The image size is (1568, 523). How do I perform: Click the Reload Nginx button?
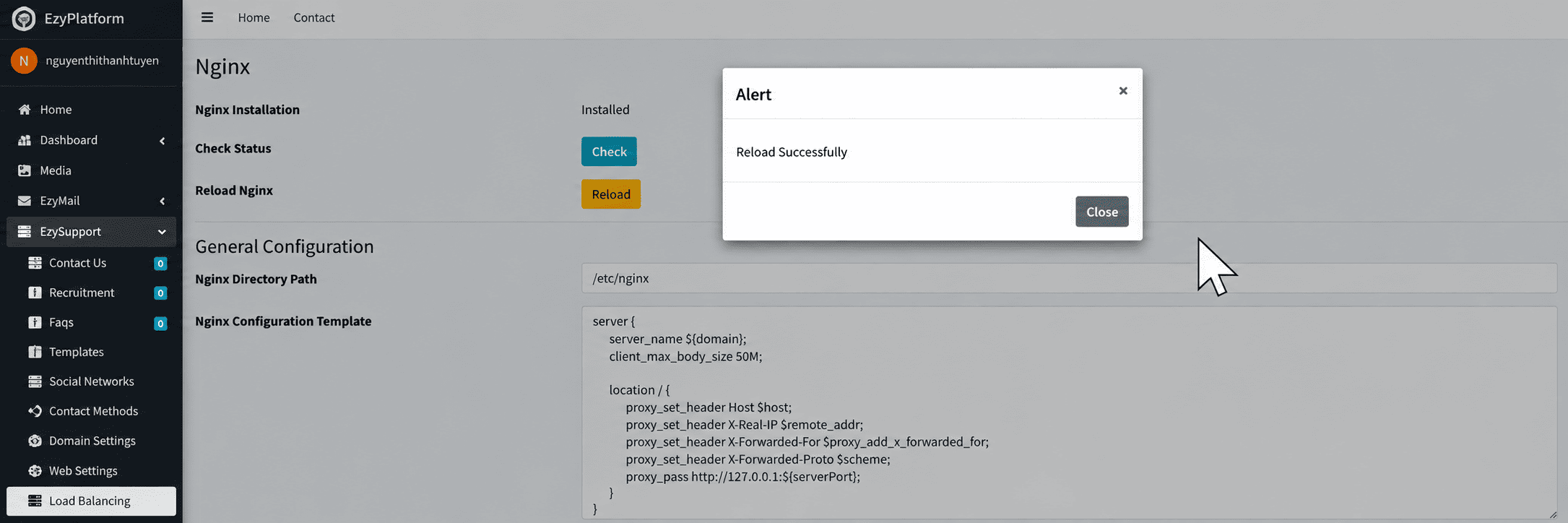point(611,194)
